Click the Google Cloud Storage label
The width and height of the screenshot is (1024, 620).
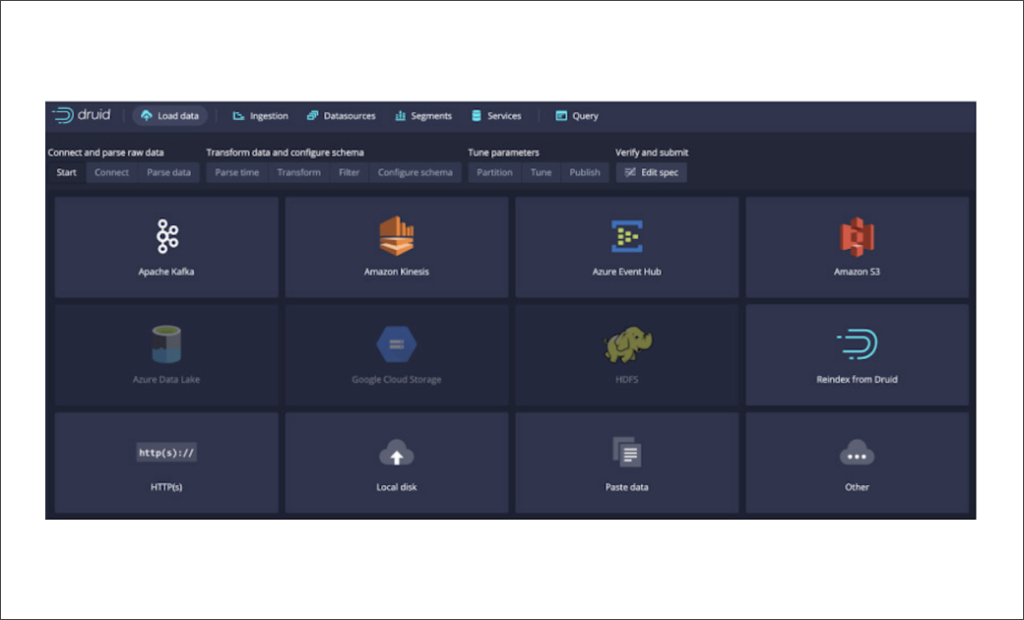pyautogui.click(x=396, y=380)
